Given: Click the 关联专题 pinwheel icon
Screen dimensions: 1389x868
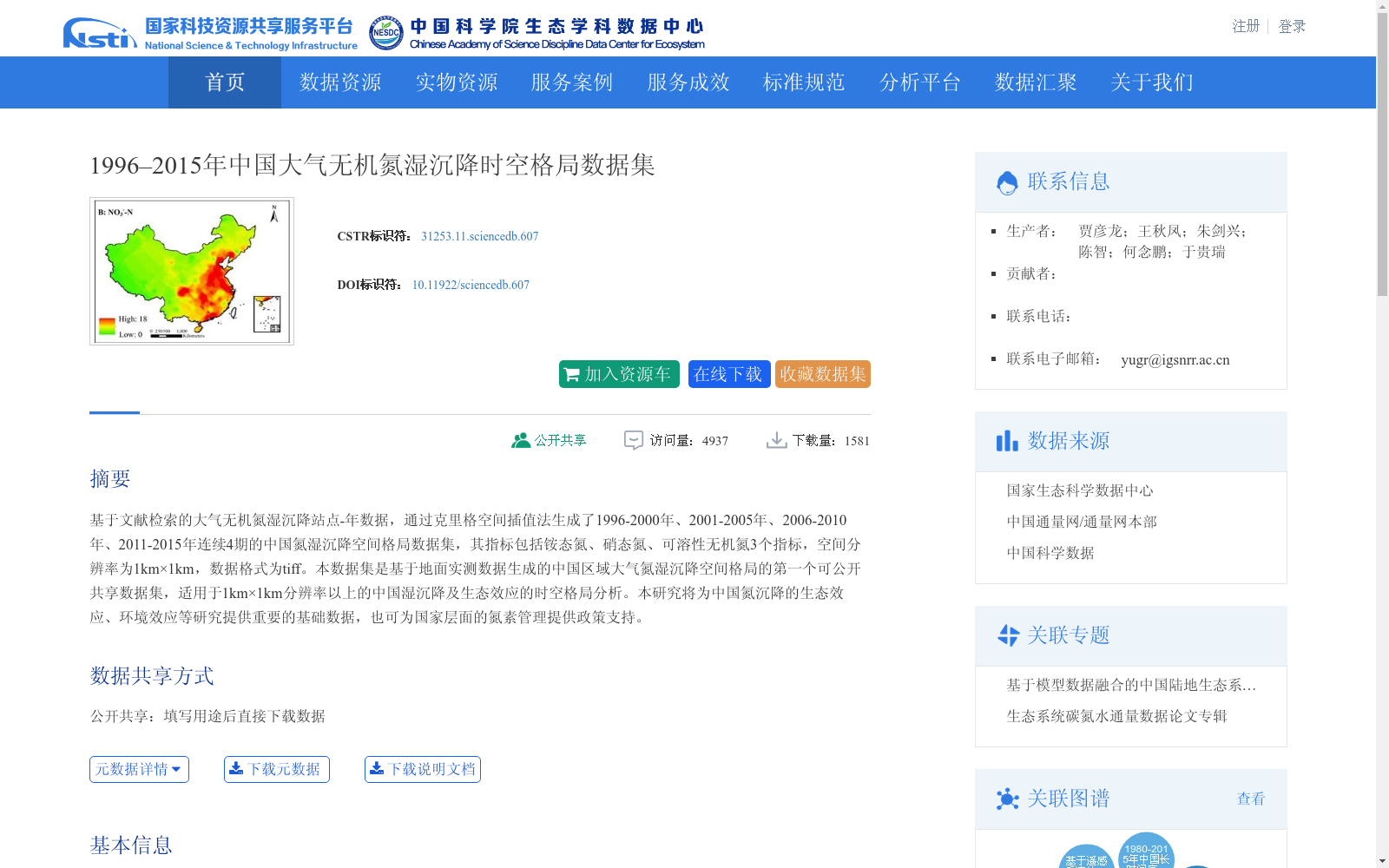Looking at the screenshot, I should 1008,635.
